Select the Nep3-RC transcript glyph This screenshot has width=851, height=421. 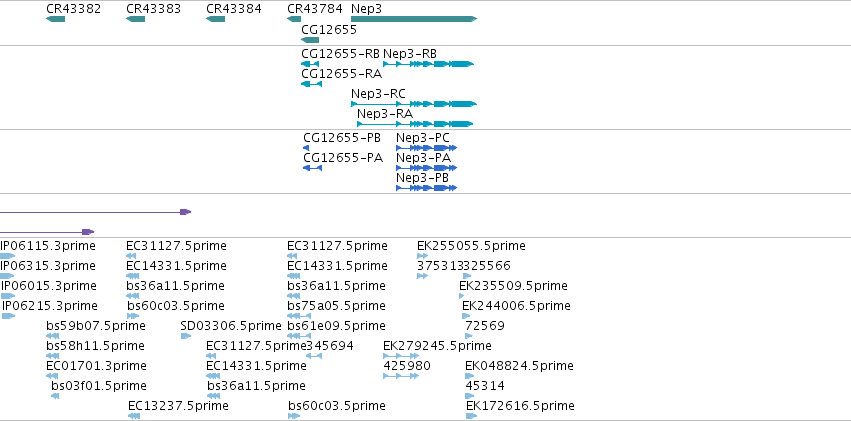[414, 104]
